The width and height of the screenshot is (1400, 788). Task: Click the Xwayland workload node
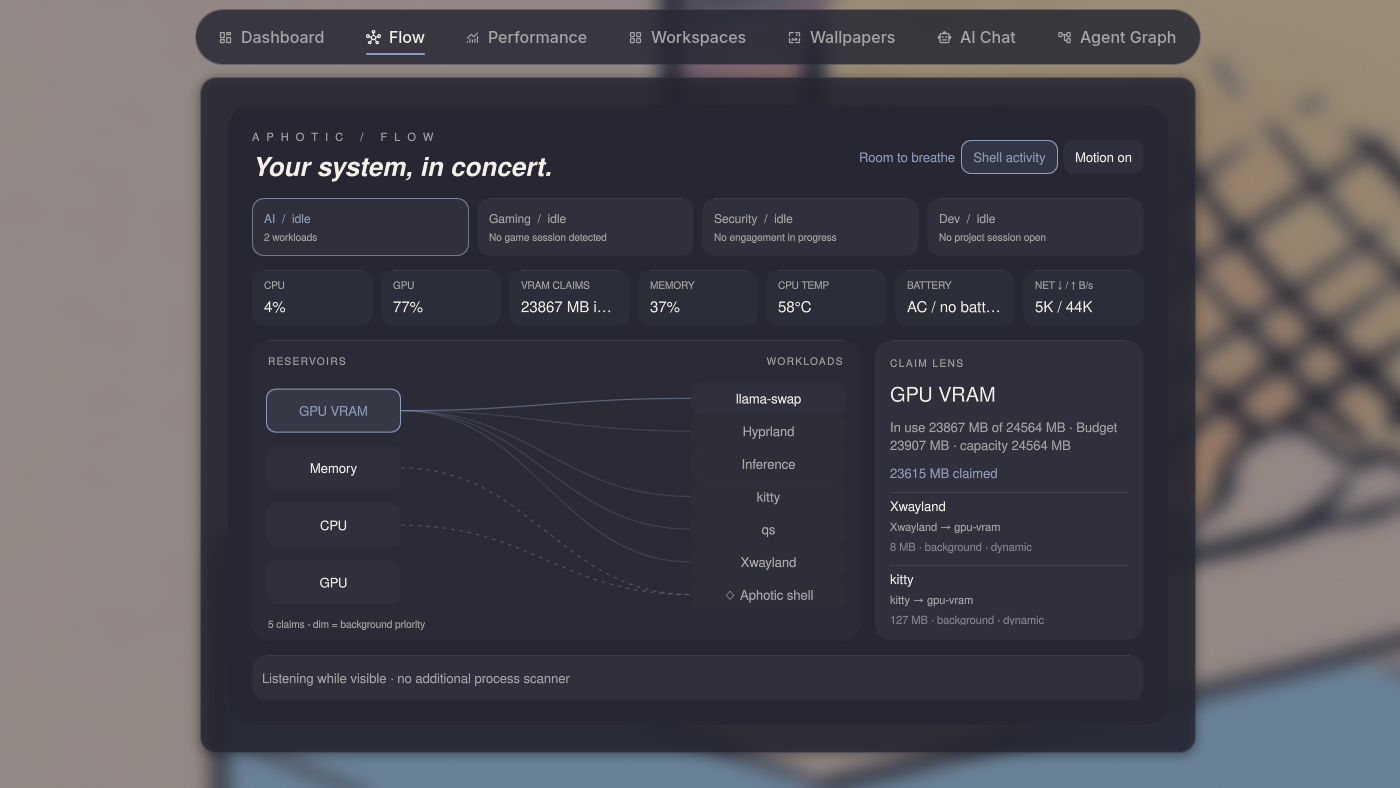tap(768, 562)
